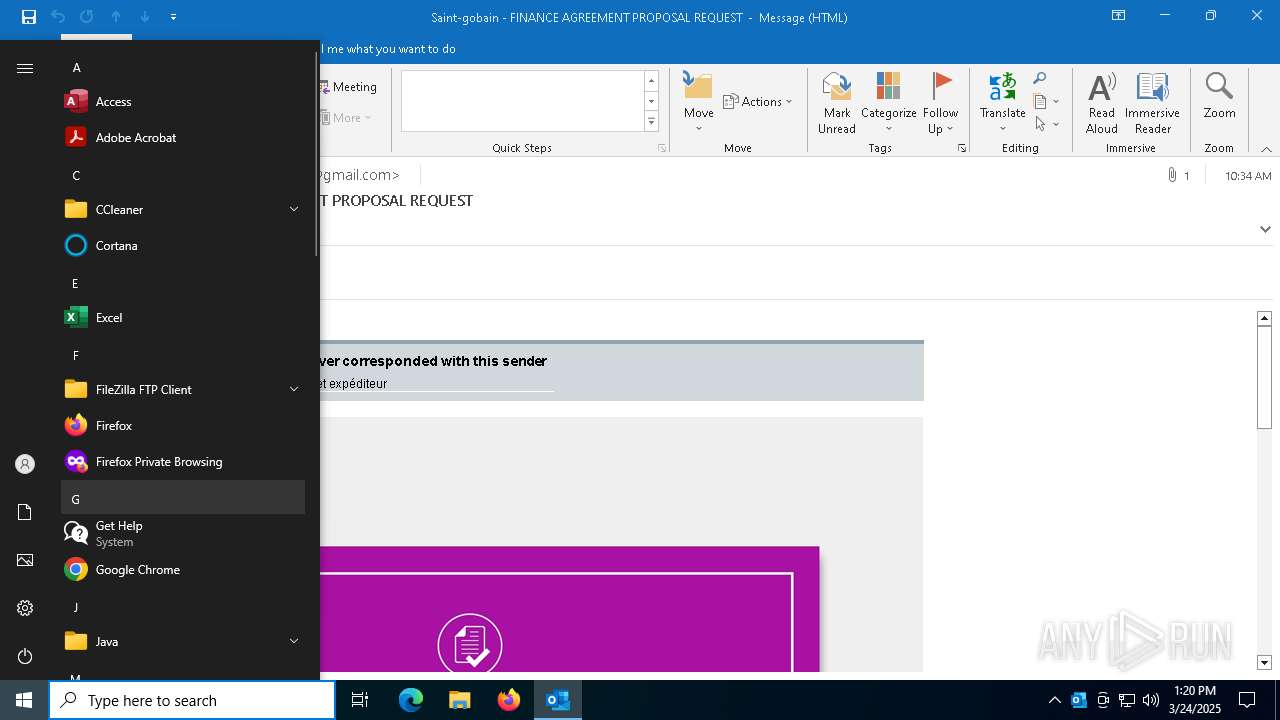Show hidden system tray icons

click(x=1054, y=700)
